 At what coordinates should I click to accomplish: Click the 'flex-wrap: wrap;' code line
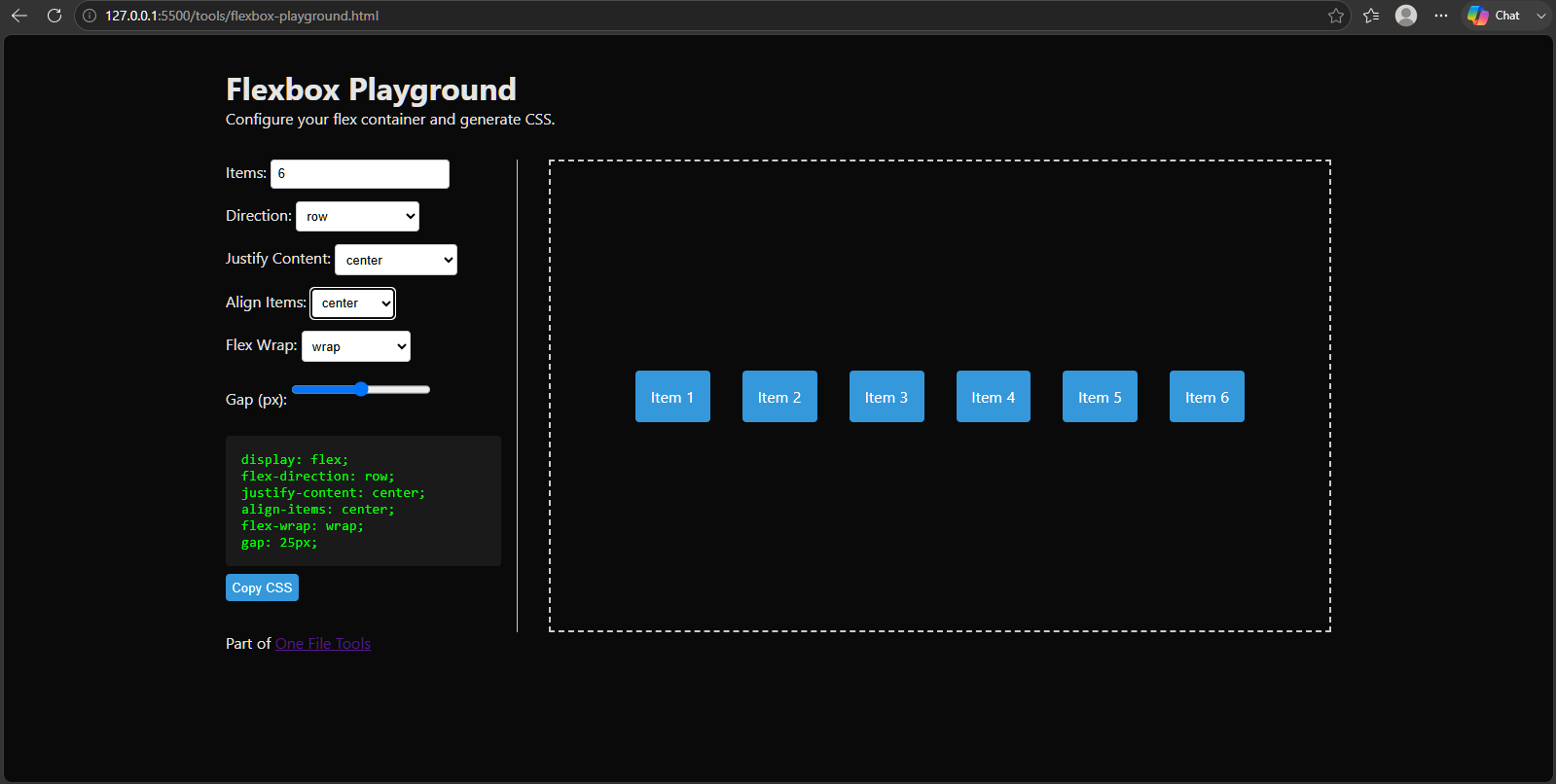tap(303, 526)
